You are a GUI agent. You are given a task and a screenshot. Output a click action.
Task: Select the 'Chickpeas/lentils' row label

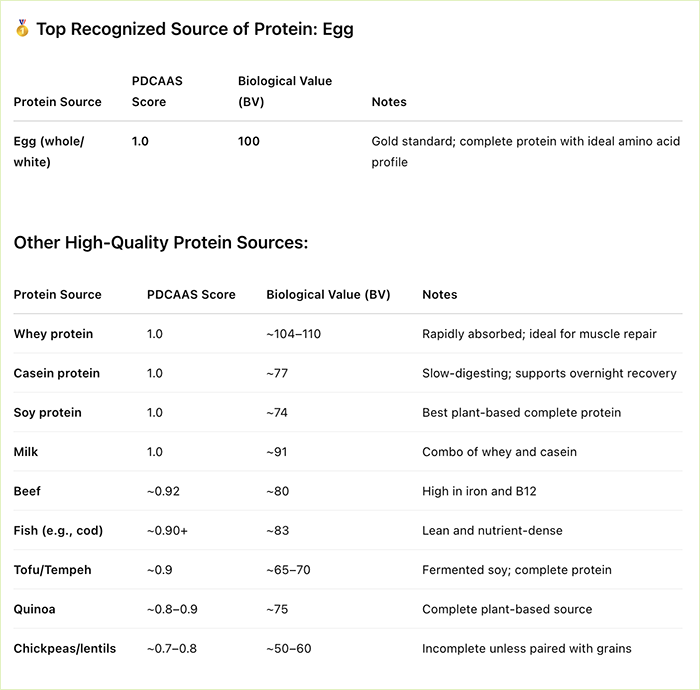(x=64, y=648)
